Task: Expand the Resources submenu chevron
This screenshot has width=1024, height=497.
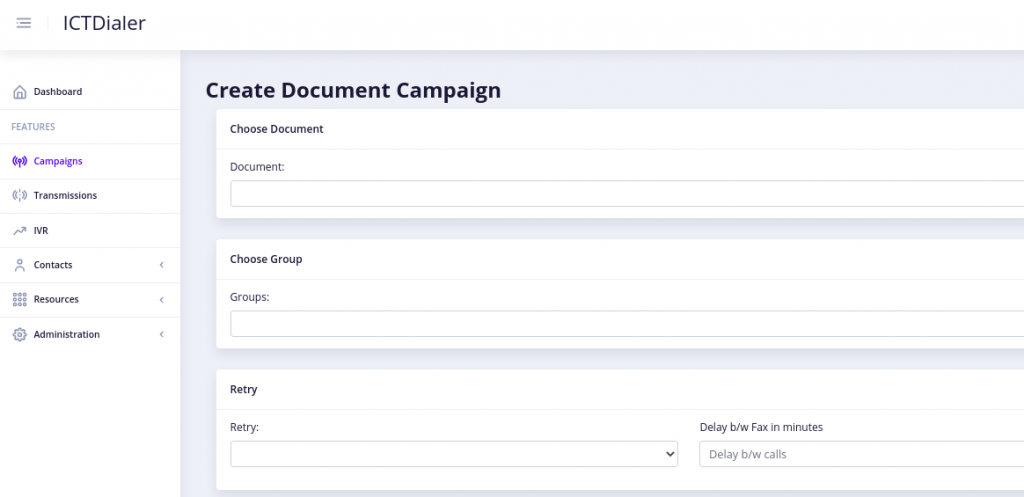Action: click(161, 300)
